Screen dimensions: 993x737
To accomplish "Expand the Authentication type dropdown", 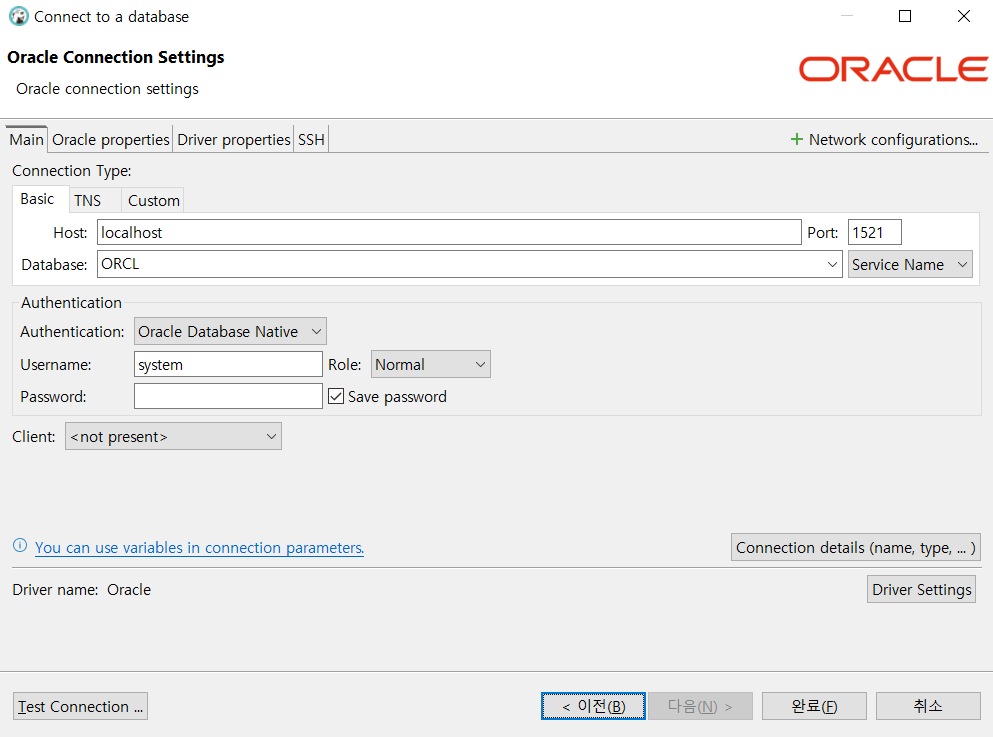I will pos(230,331).
